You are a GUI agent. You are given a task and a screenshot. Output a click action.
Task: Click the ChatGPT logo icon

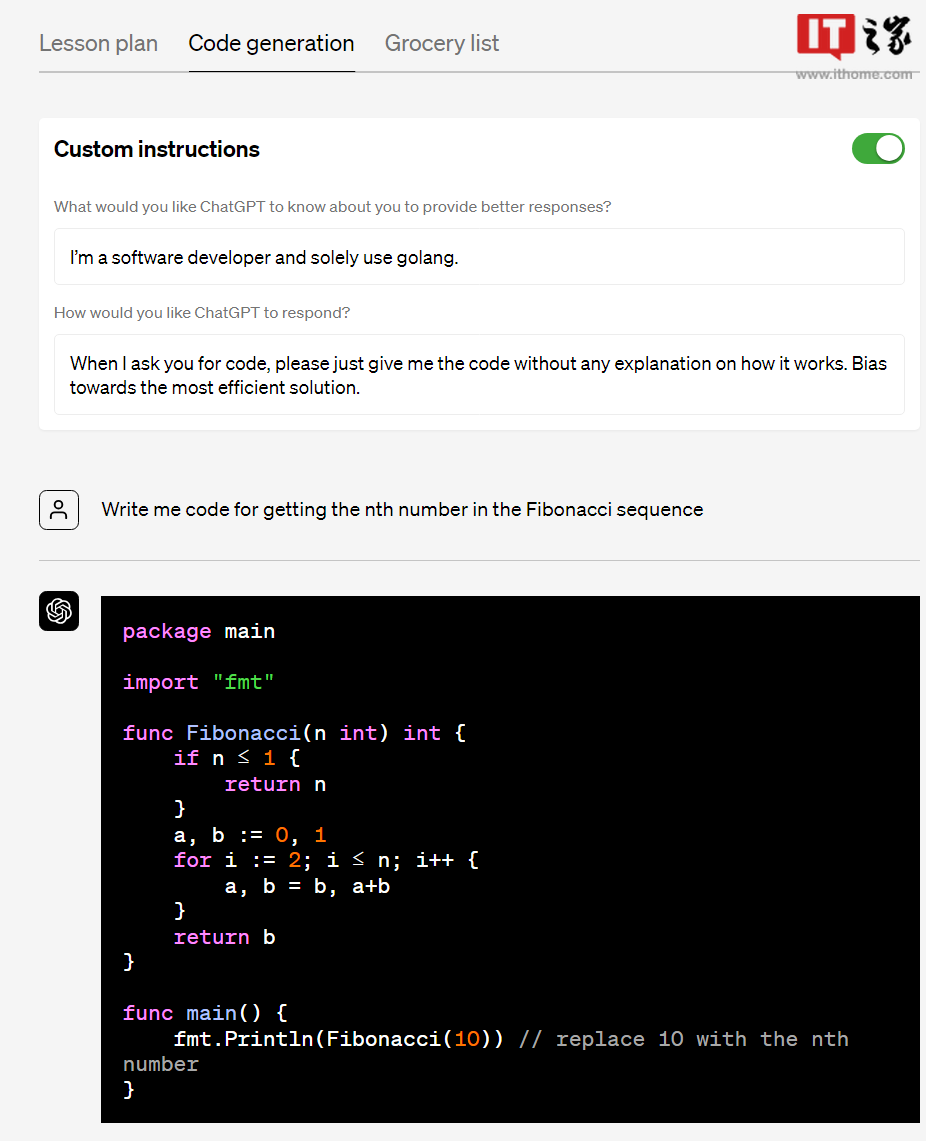(x=59, y=611)
